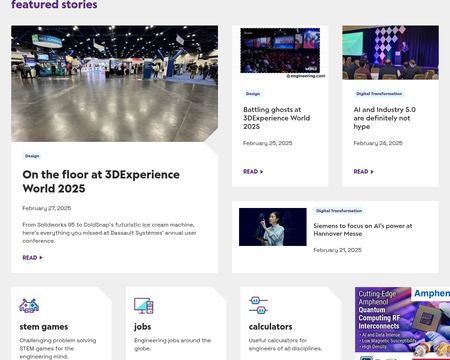Image resolution: width=450 pixels, height=360 pixels.
Task: Click 'Challenging problem solving STEM games' description
Action: (58, 349)
